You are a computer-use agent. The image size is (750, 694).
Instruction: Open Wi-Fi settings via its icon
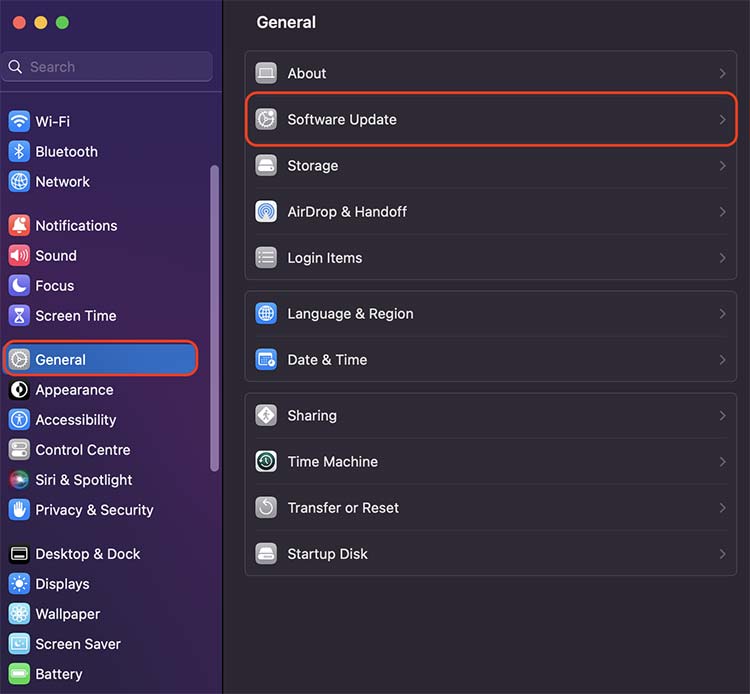[19, 121]
